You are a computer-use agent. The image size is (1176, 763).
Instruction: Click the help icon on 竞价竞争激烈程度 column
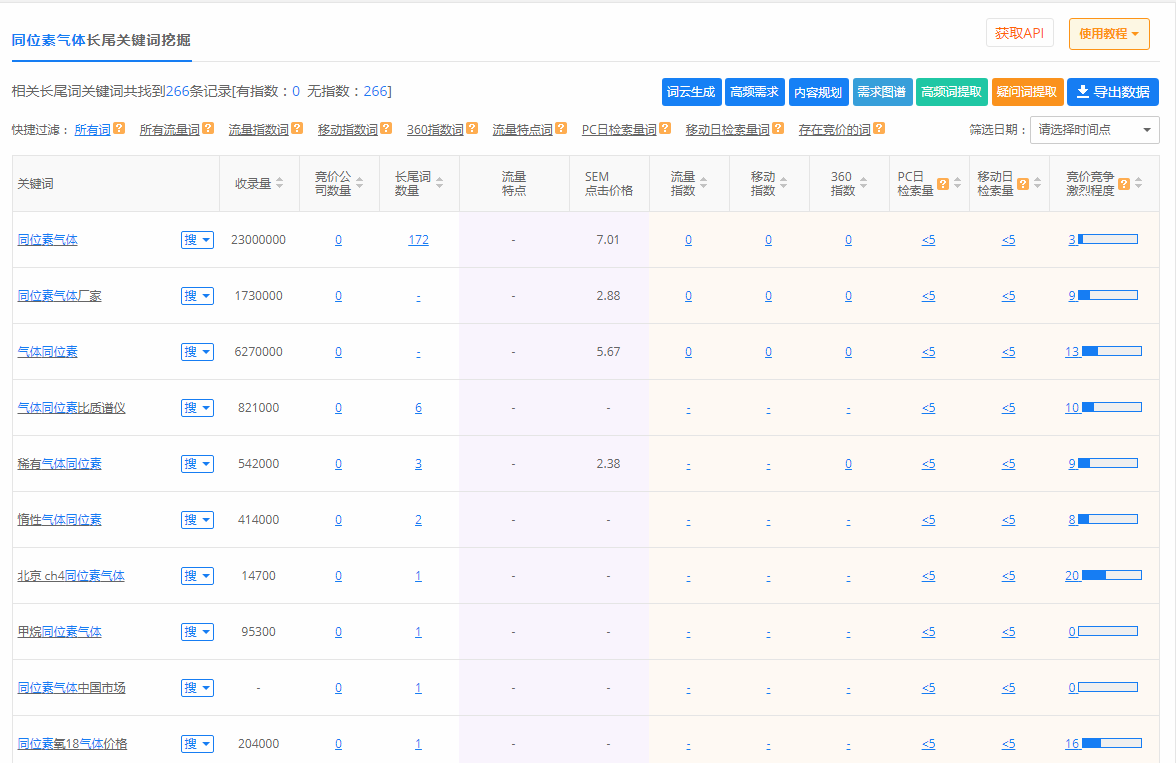coord(1124,184)
